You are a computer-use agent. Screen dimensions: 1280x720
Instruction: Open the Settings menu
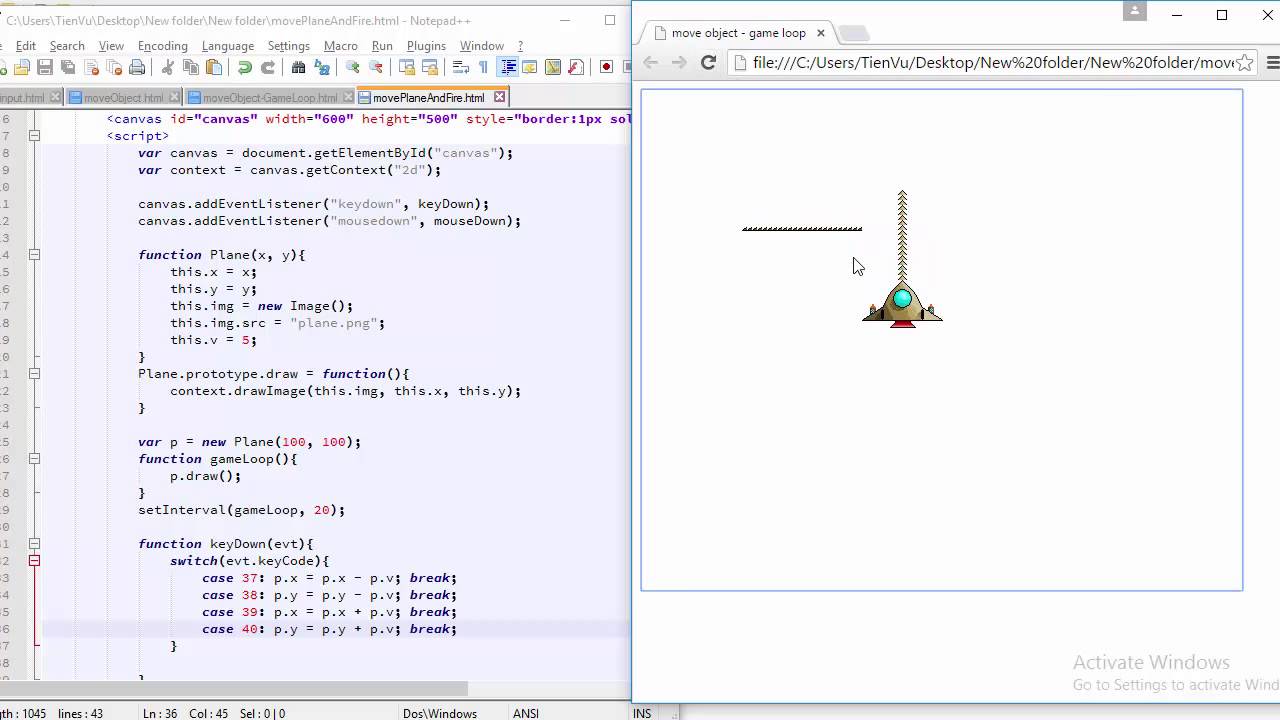(289, 46)
